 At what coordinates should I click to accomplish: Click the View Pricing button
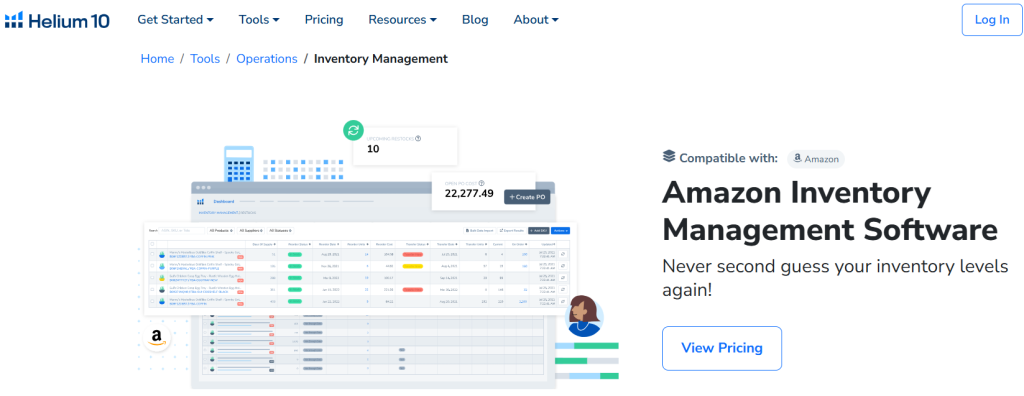coord(722,348)
